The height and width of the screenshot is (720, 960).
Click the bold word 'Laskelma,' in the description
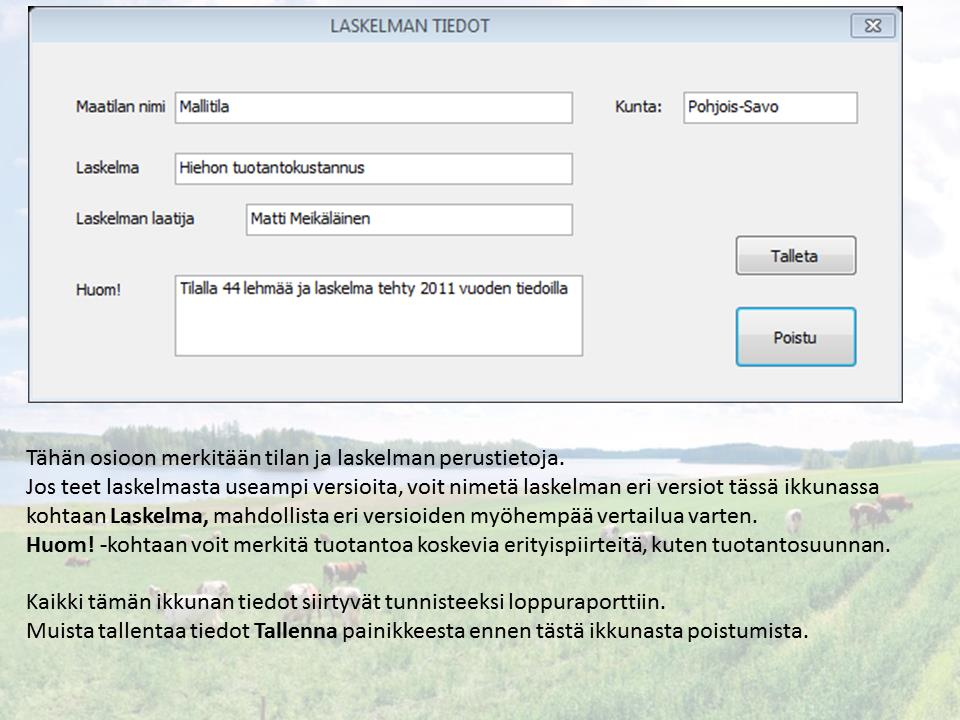click(x=159, y=516)
